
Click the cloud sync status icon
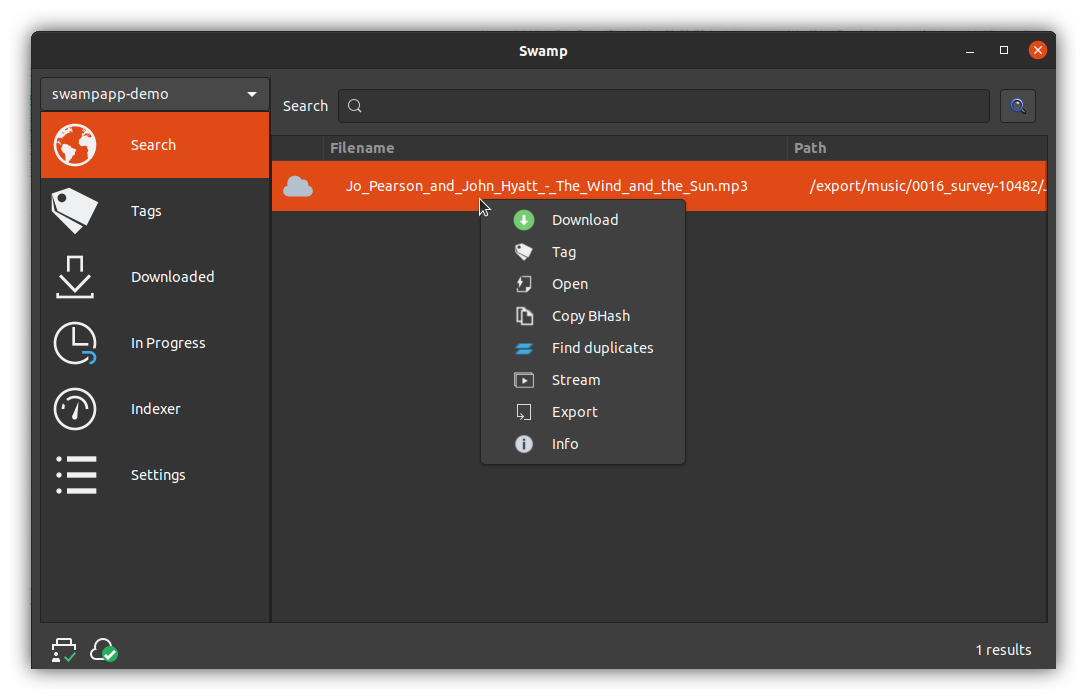click(x=104, y=650)
